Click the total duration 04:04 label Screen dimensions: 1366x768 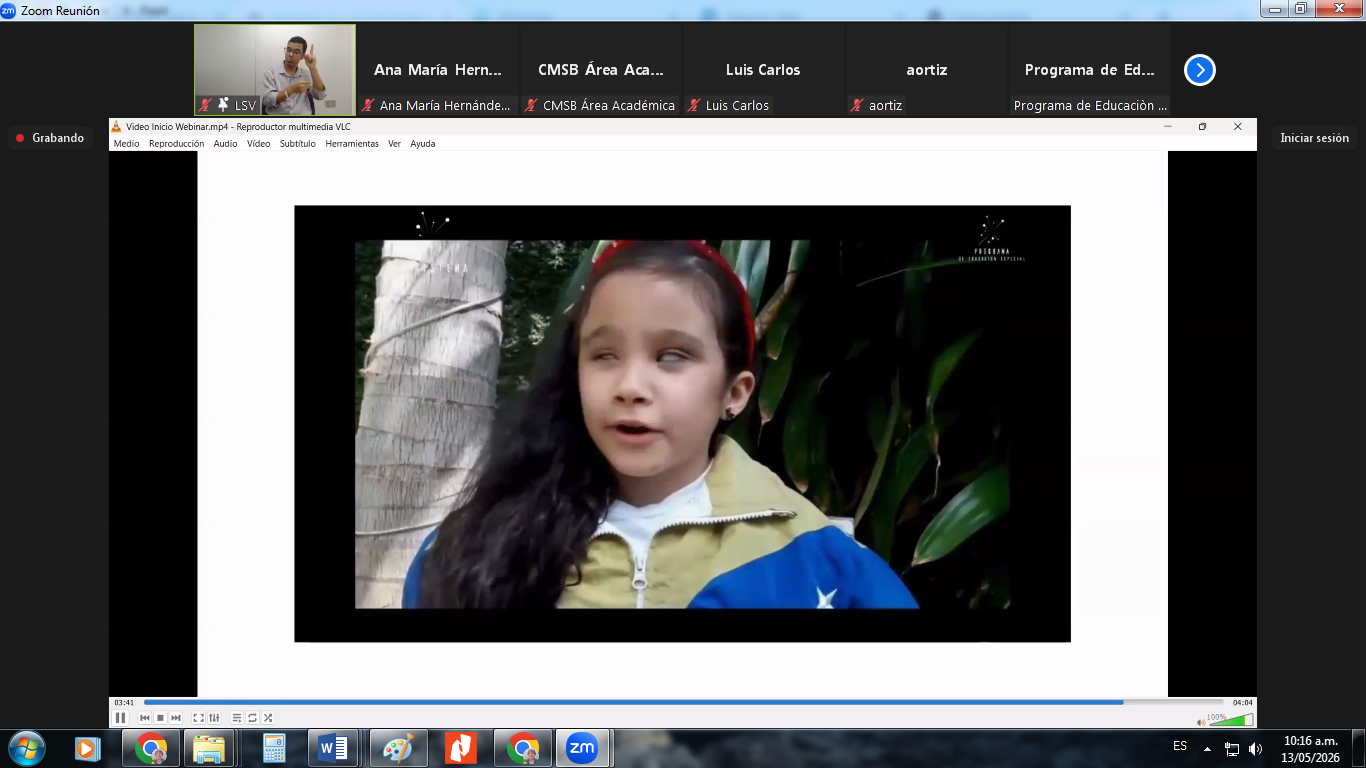point(1242,702)
